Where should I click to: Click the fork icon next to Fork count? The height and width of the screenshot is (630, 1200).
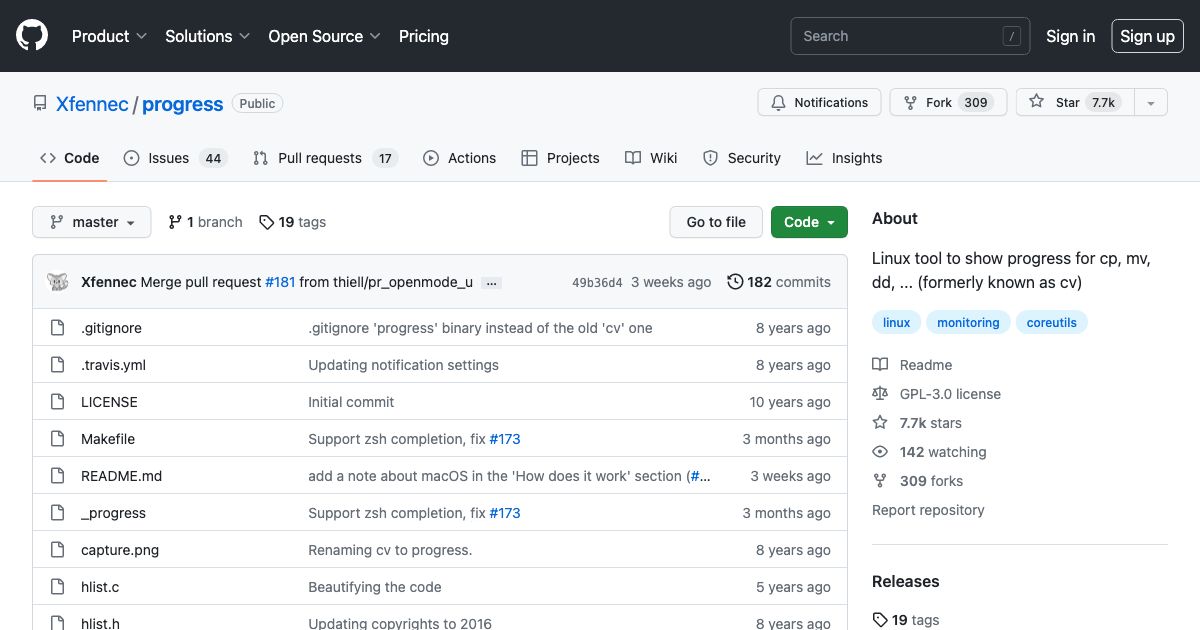tap(910, 102)
